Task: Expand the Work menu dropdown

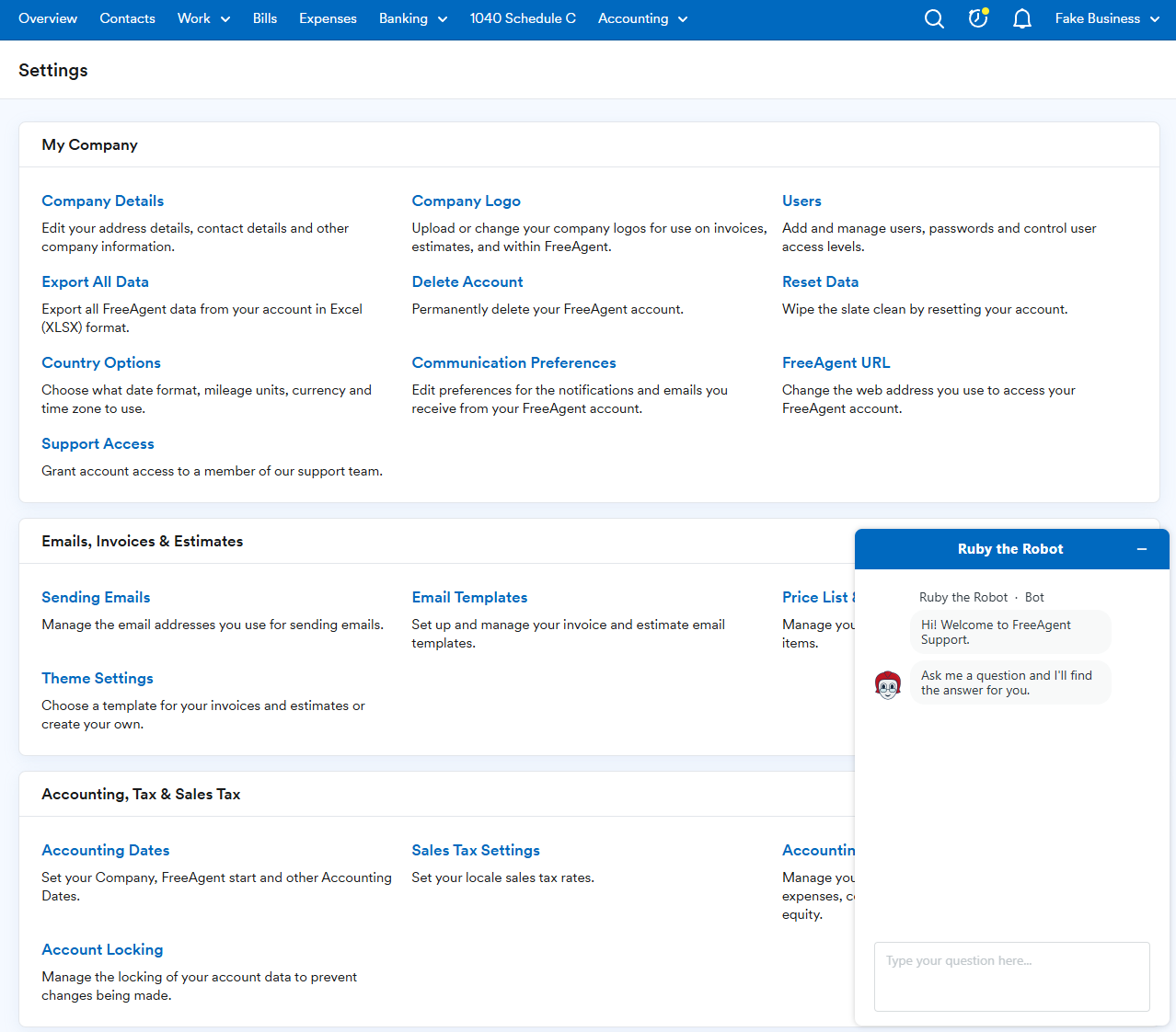Action: [203, 18]
